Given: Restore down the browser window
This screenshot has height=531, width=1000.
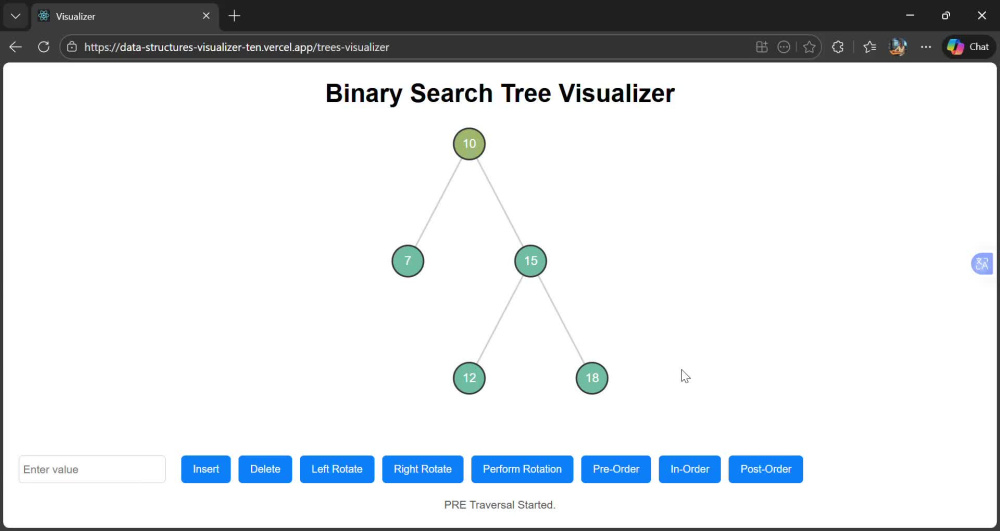Looking at the screenshot, I should pyautogui.click(x=946, y=16).
